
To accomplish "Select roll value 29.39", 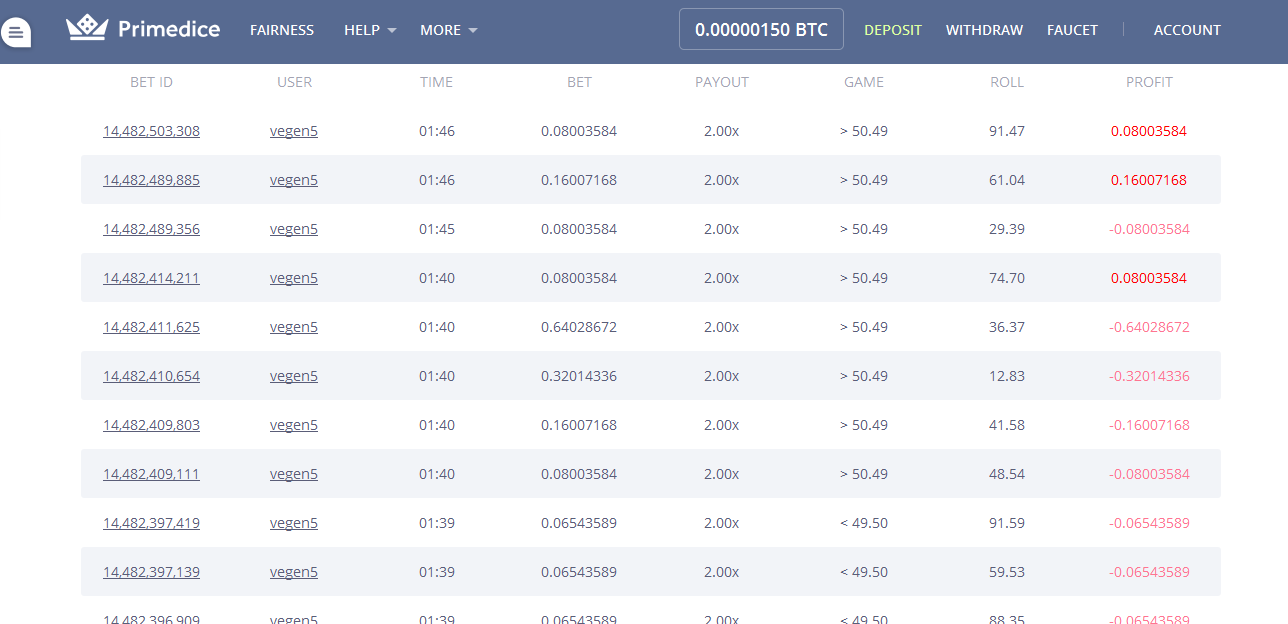I will point(1007,229).
